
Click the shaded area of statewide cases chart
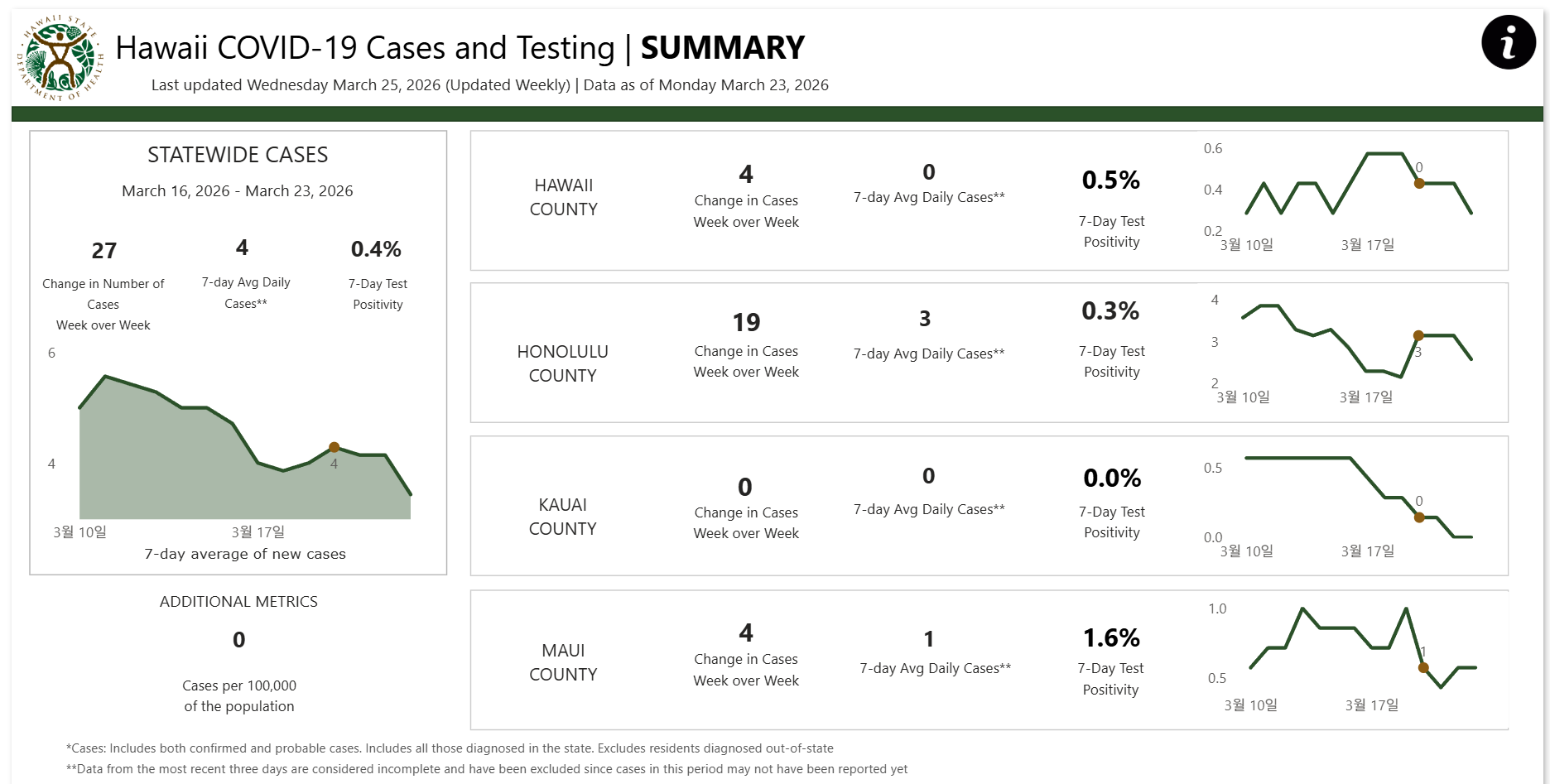(207, 472)
